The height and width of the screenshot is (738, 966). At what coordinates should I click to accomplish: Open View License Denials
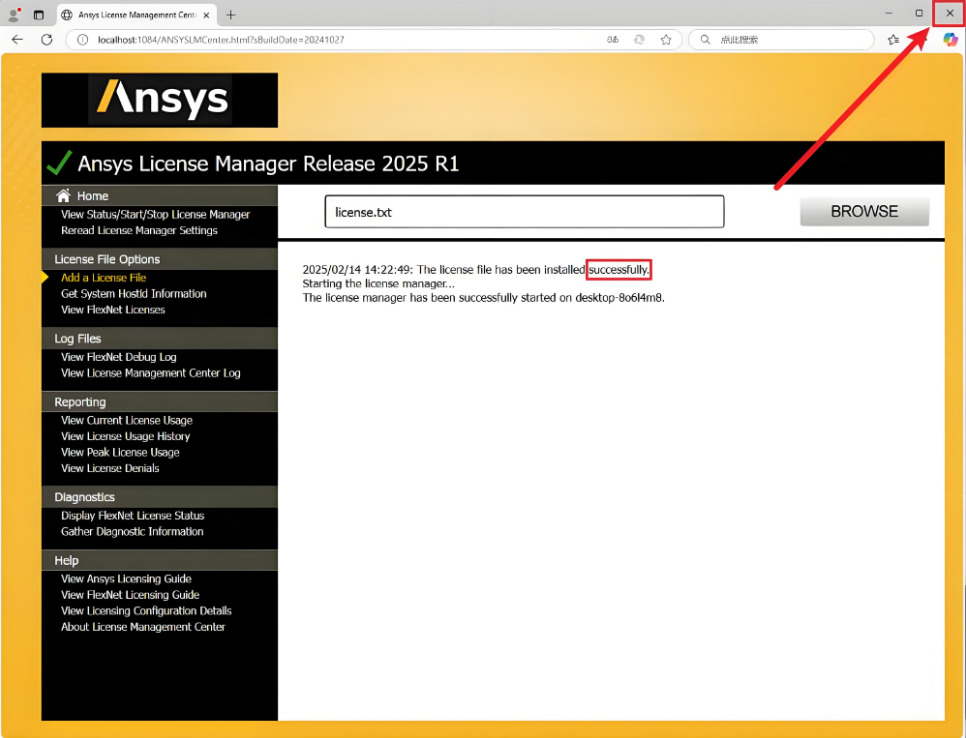(110, 469)
